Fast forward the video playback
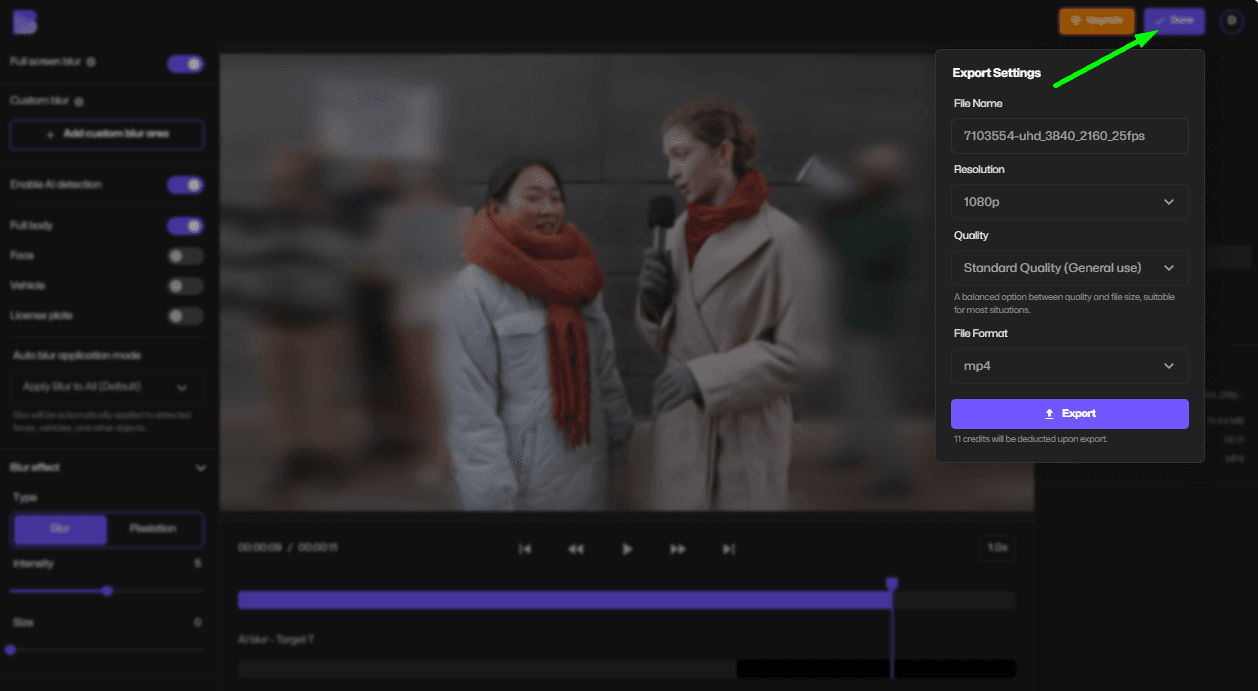The image size is (1258, 691). pyautogui.click(x=678, y=548)
